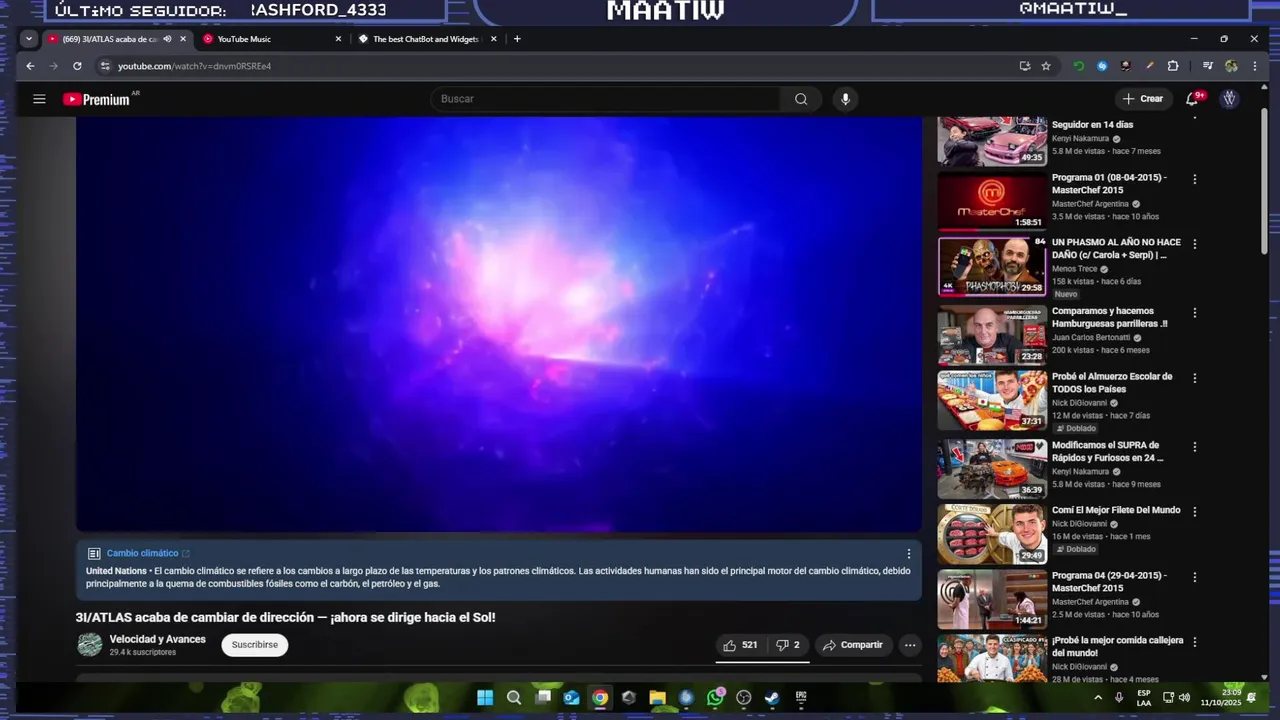Viewport: 1280px width, 720px height.
Task: Open Windows Start menu
Action: coord(485,698)
